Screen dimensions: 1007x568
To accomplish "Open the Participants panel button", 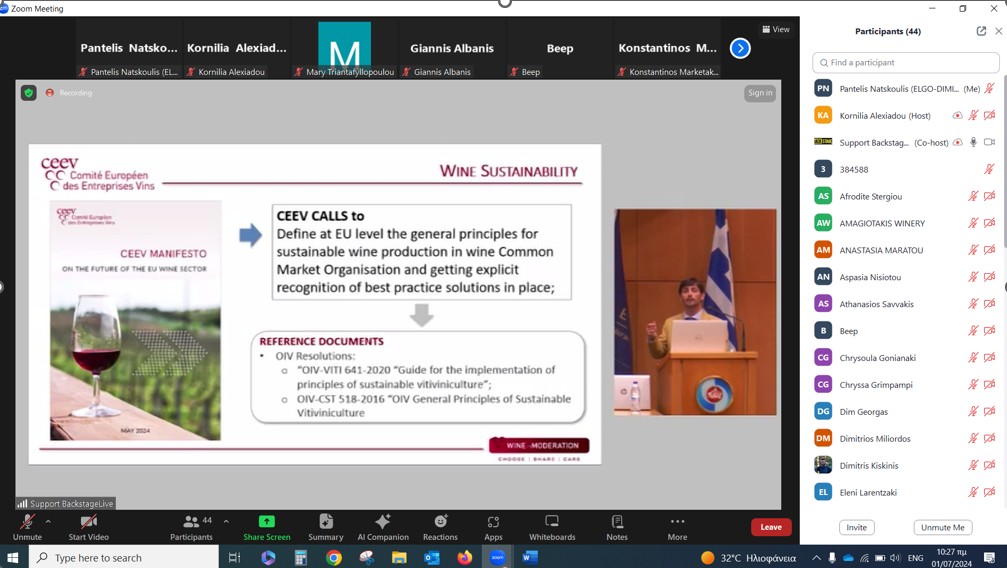I will coord(191,527).
